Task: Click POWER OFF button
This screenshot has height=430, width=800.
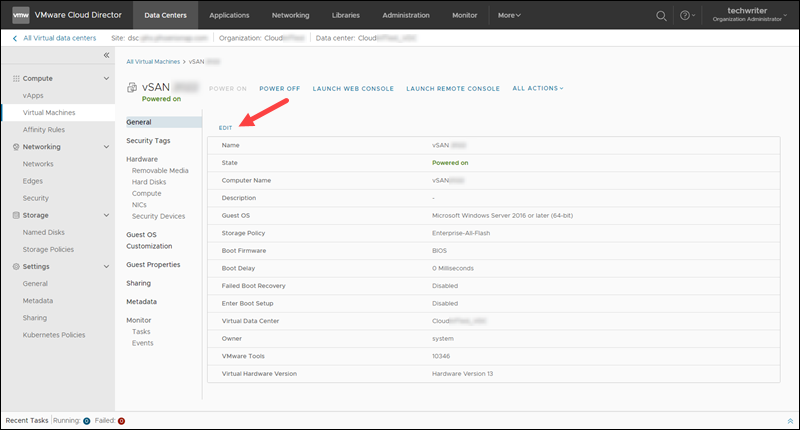Action: pyautogui.click(x=280, y=89)
